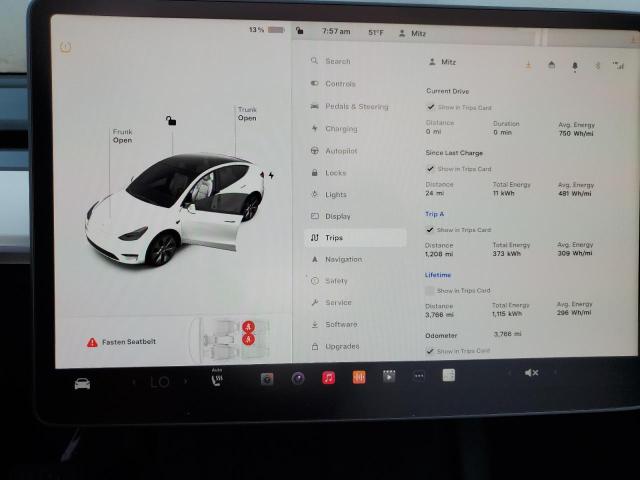Unmute the volume speaker icon
Screen dimensions: 640x480
click(x=531, y=373)
